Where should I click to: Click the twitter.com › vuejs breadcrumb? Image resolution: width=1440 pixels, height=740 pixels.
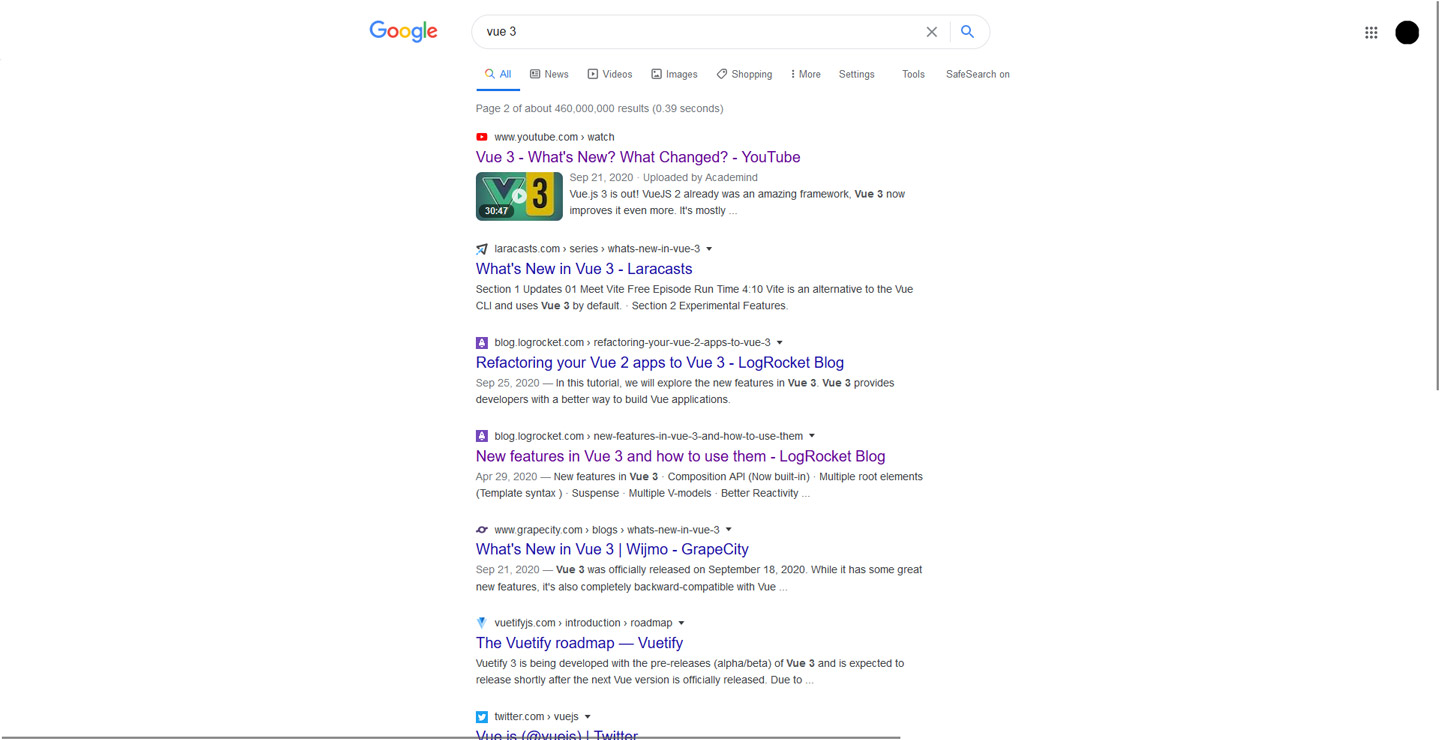tap(535, 717)
